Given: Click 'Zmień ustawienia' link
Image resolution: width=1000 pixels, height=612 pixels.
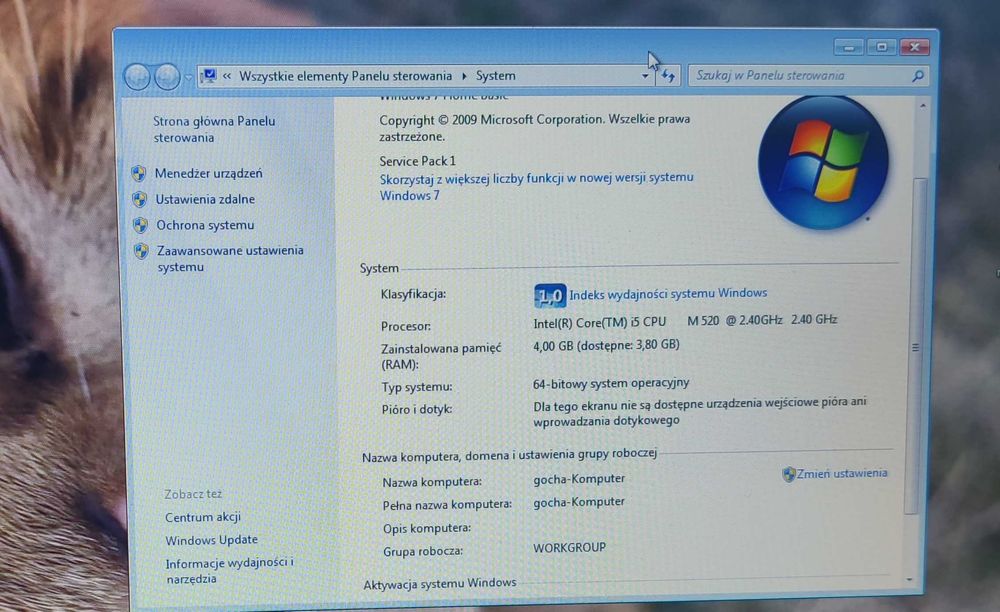Looking at the screenshot, I should pos(842,473).
